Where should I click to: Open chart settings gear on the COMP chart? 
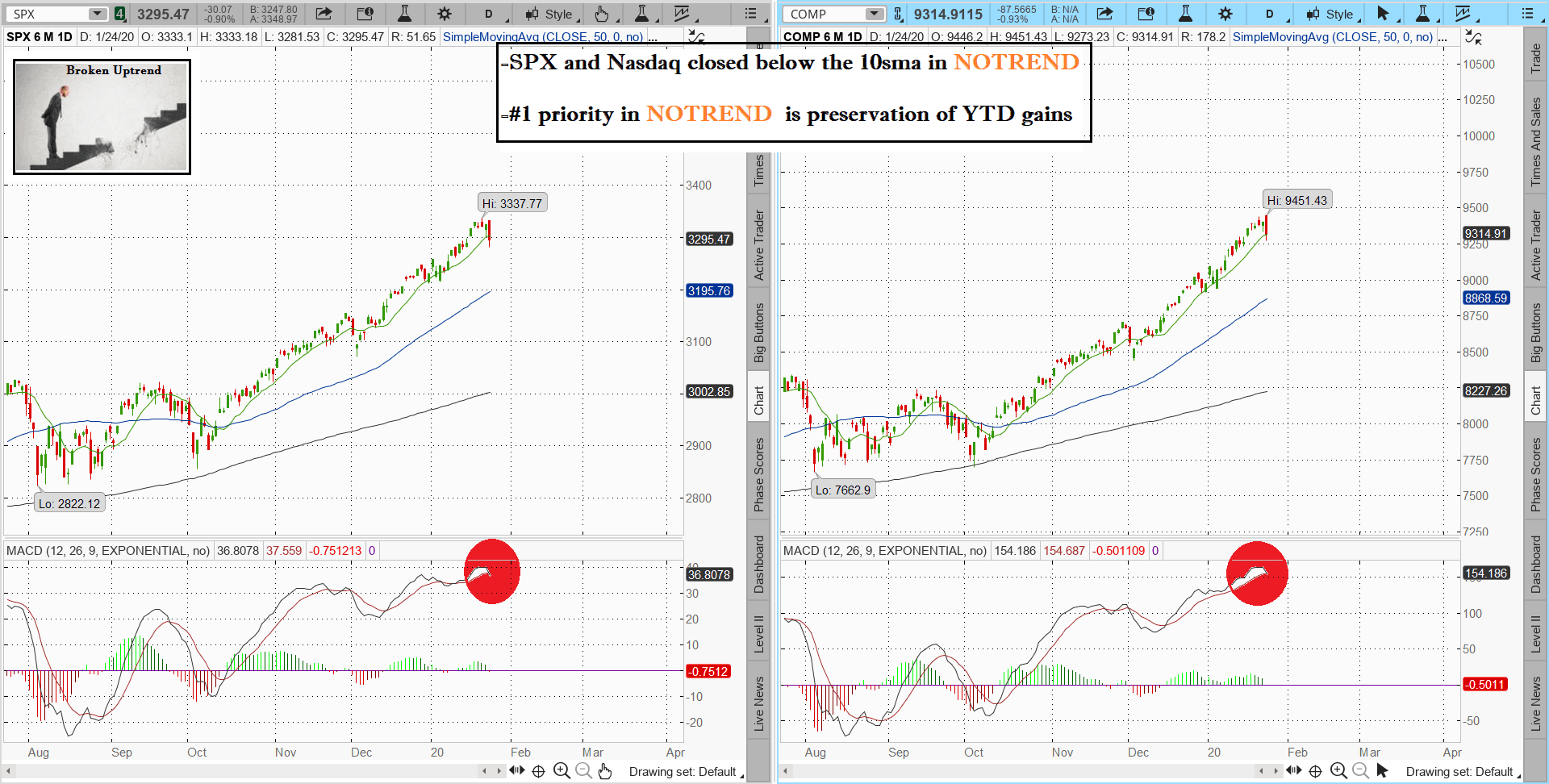click(x=1225, y=14)
